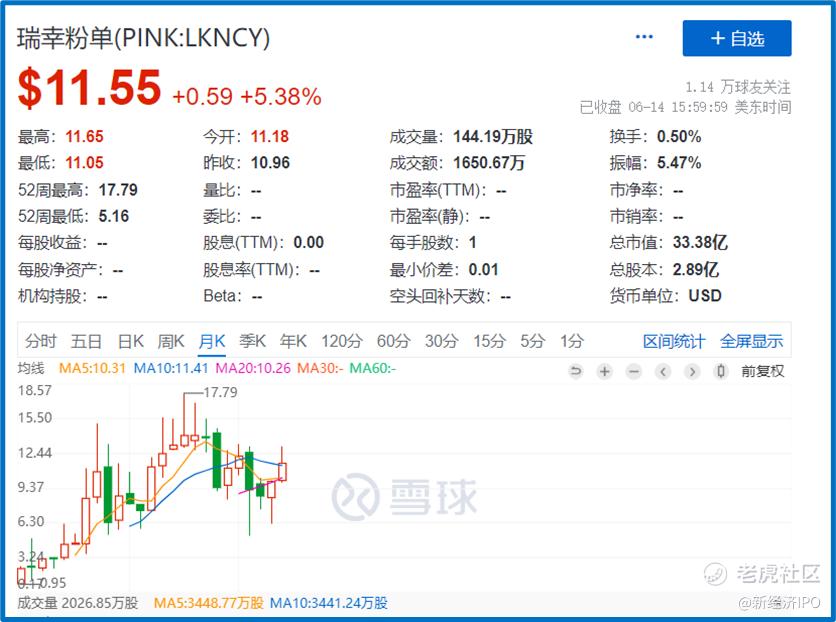Switch to 年K chart tab
The width and height of the screenshot is (836, 622).
pyautogui.click(x=293, y=341)
